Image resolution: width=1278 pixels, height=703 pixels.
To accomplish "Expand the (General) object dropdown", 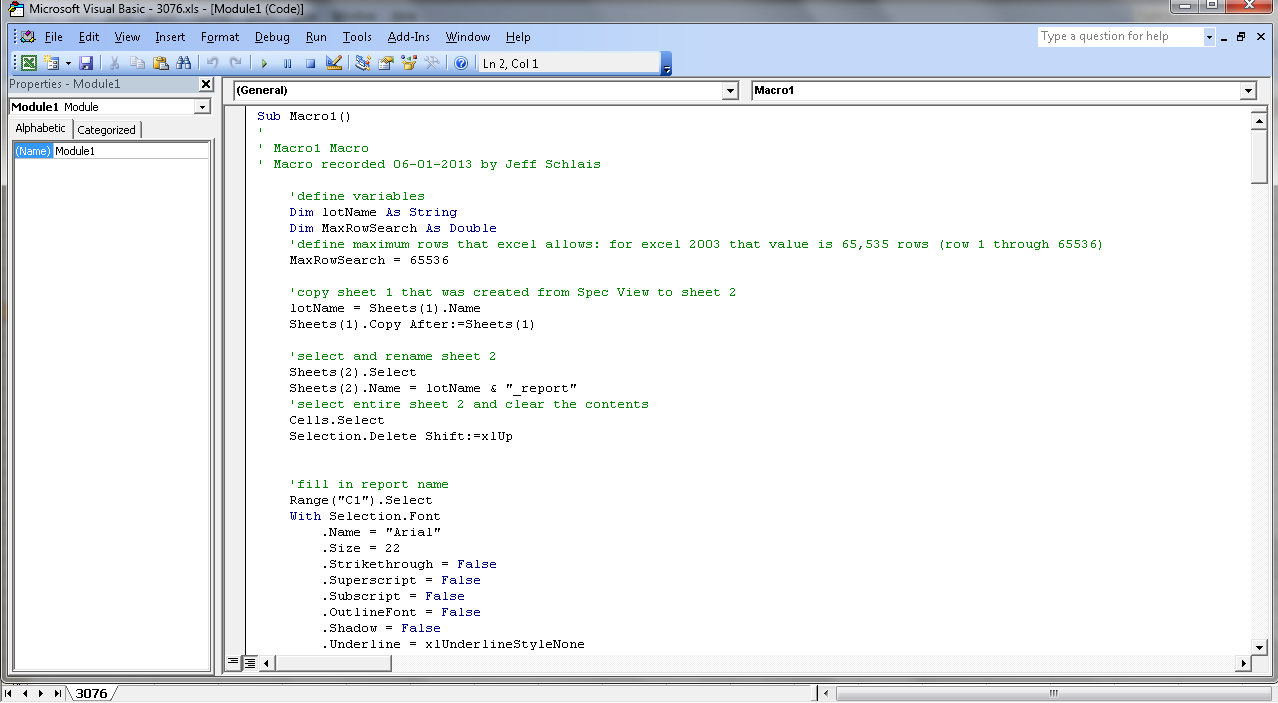I will 729,91.
